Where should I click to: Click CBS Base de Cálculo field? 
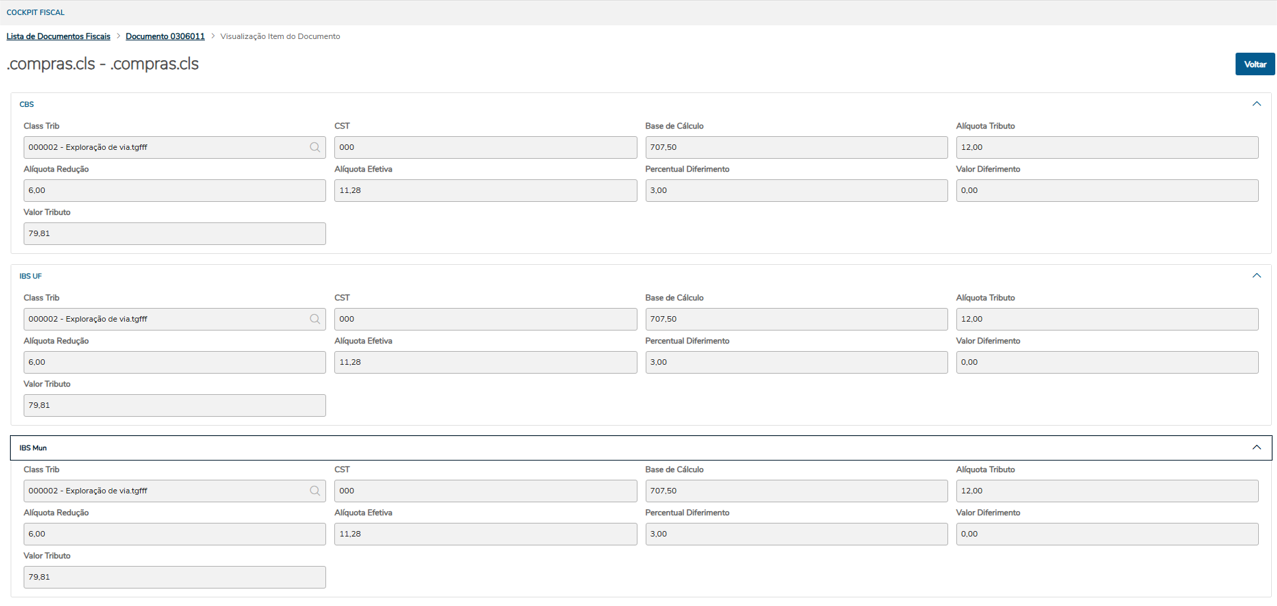click(796, 148)
